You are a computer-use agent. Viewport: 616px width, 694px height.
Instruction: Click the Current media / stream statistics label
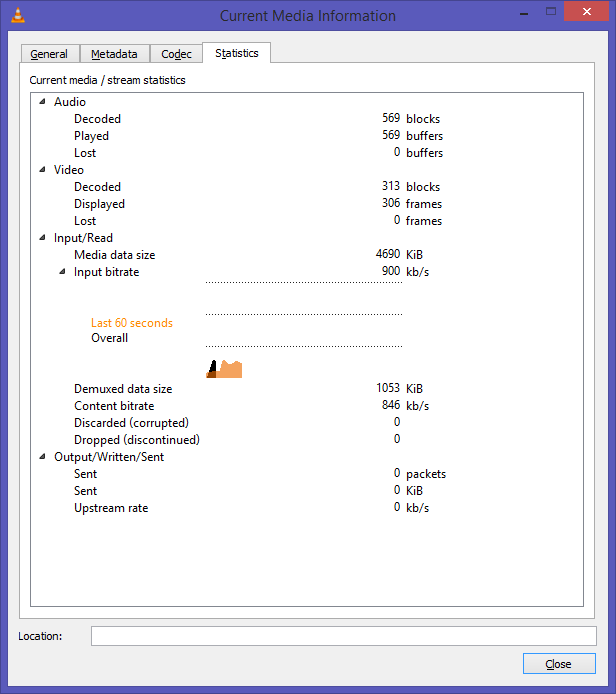coord(108,80)
